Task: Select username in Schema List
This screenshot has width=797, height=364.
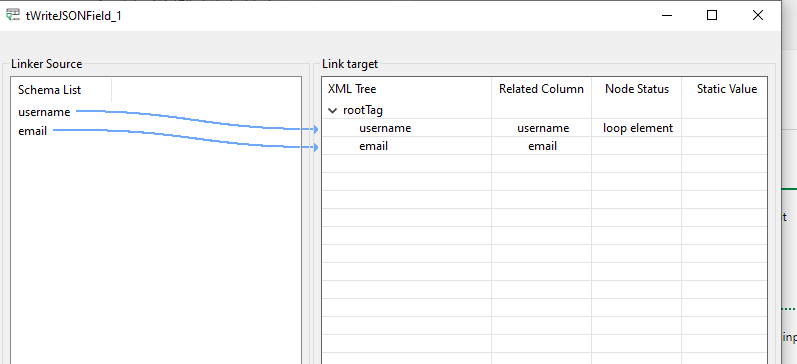Action: click(44, 112)
